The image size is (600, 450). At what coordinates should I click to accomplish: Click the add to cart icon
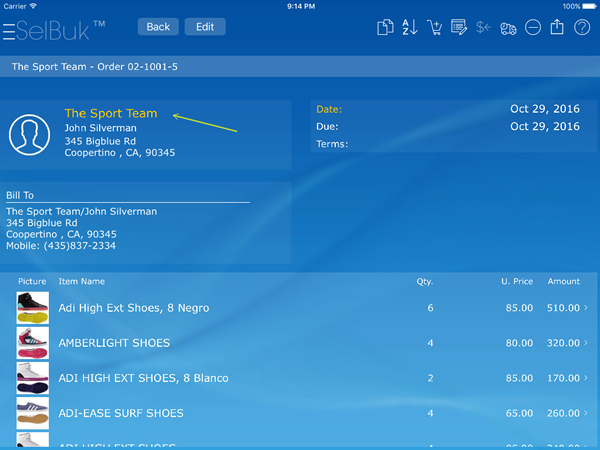[435, 28]
